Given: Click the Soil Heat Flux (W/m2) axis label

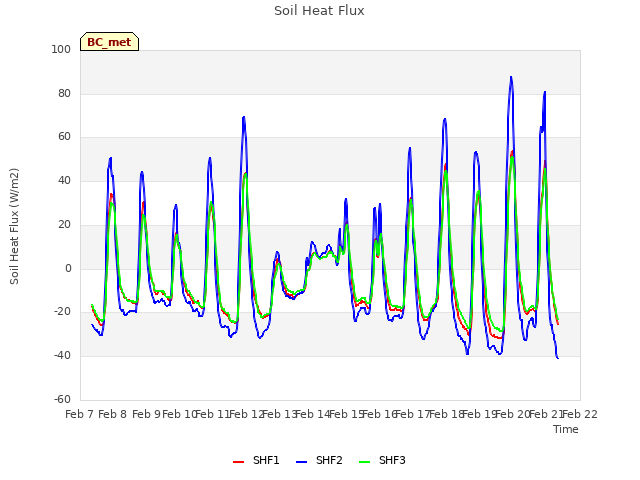Looking at the screenshot, I should pos(14,226).
